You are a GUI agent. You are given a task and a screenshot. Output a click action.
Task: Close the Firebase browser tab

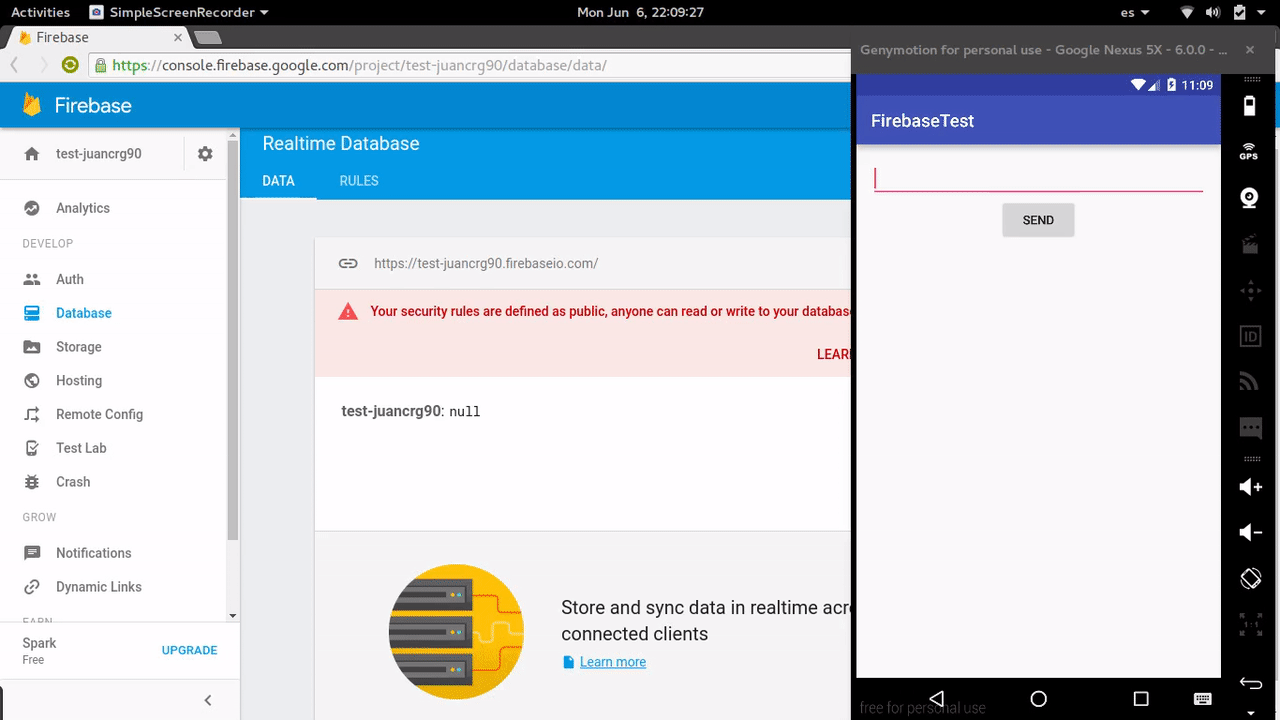(x=179, y=37)
